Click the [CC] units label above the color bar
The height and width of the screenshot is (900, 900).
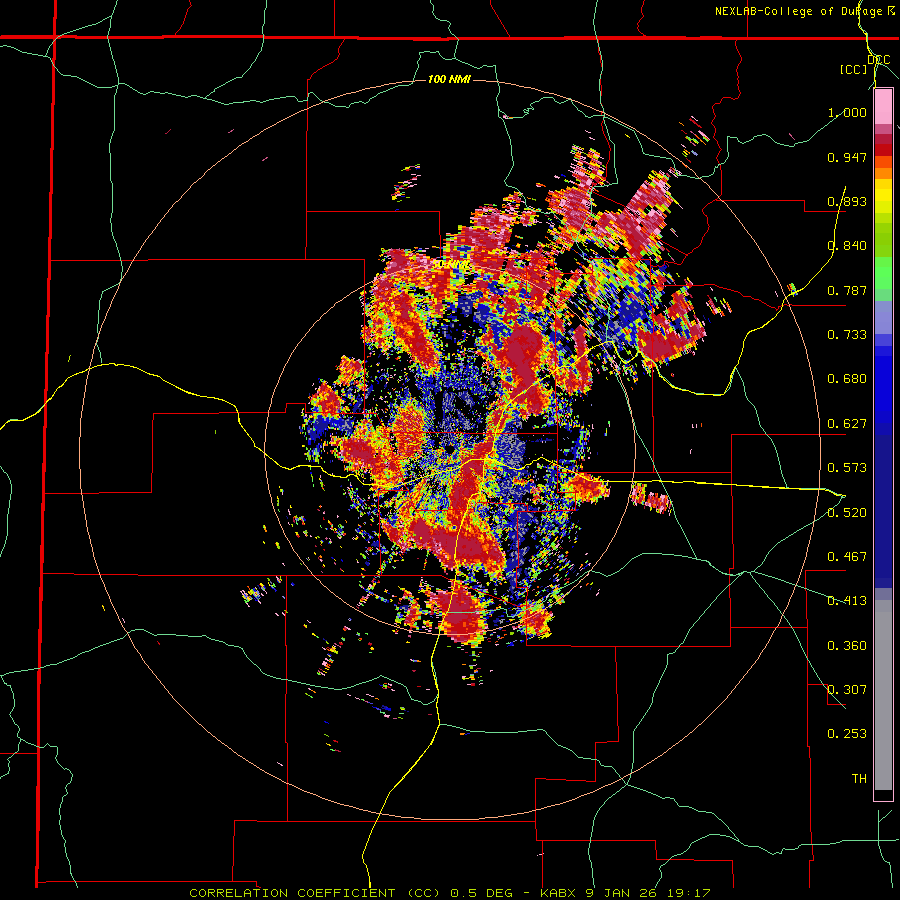pyautogui.click(x=853, y=69)
